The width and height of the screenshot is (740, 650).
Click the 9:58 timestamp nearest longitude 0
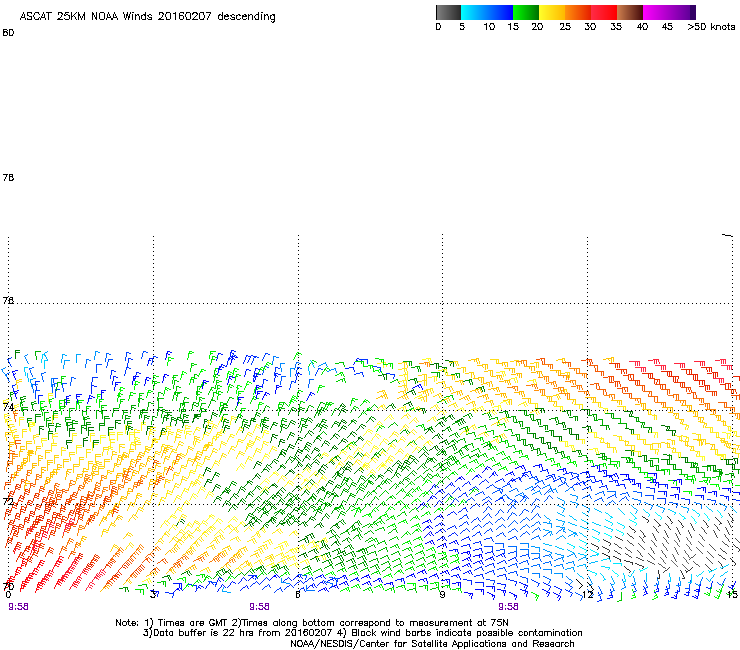tap(18, 607)
